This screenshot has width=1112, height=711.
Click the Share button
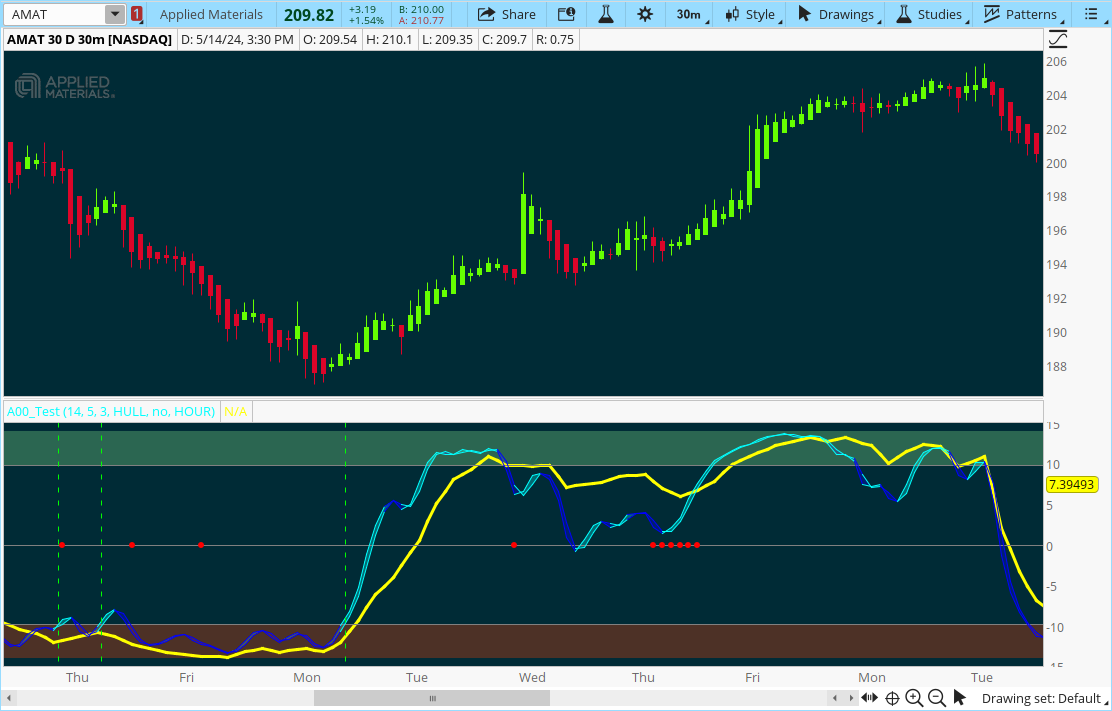coord(506,14)
